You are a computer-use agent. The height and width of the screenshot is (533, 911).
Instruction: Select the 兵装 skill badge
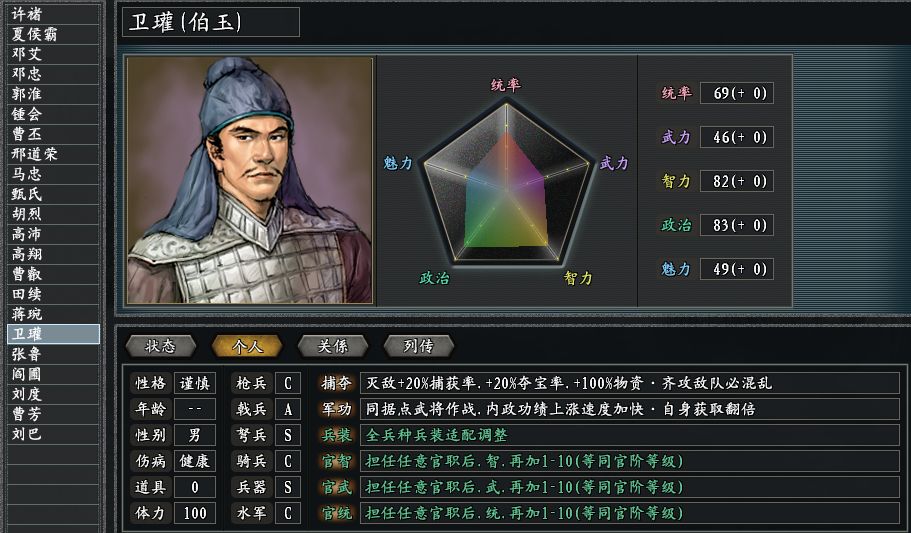click(336, 435)
